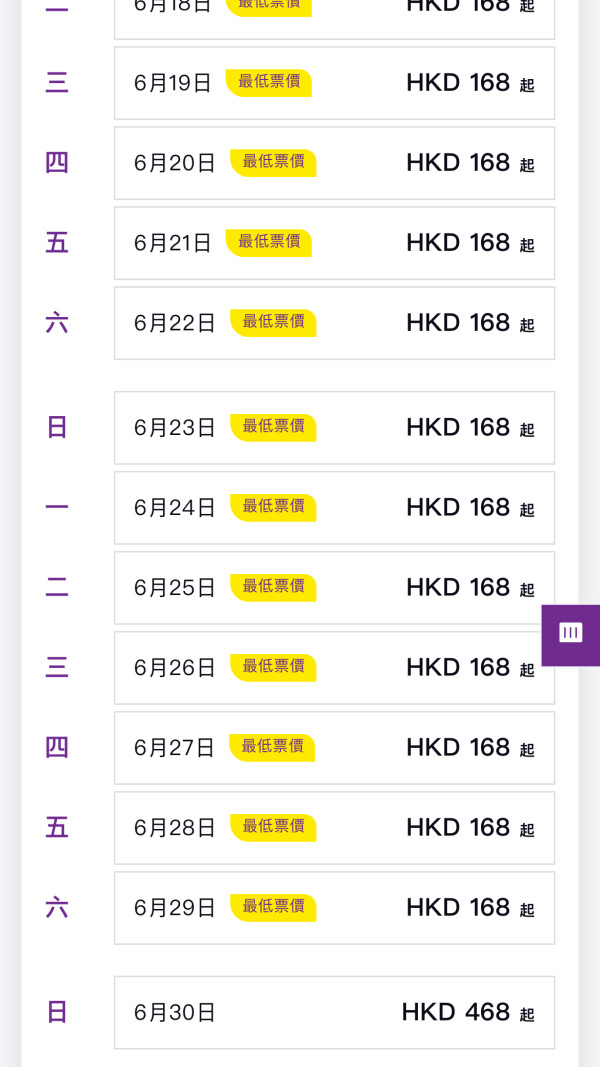Click the 最低票價 badge on 6月29日

(273, 907)
